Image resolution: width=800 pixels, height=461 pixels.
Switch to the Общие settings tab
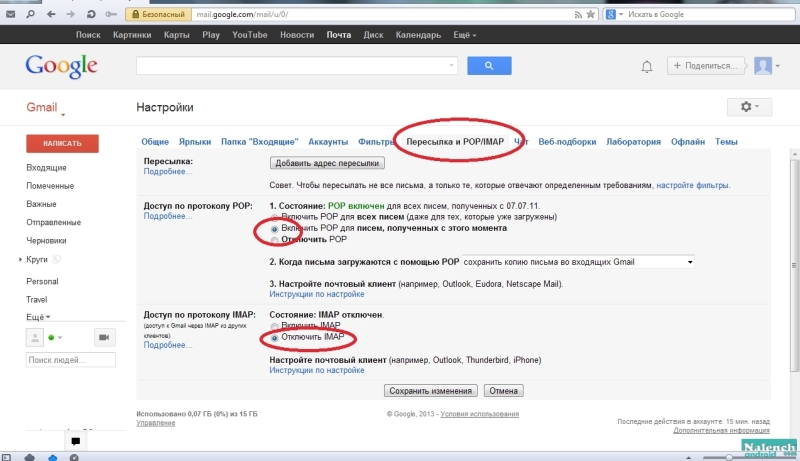(x=155, y=142)
